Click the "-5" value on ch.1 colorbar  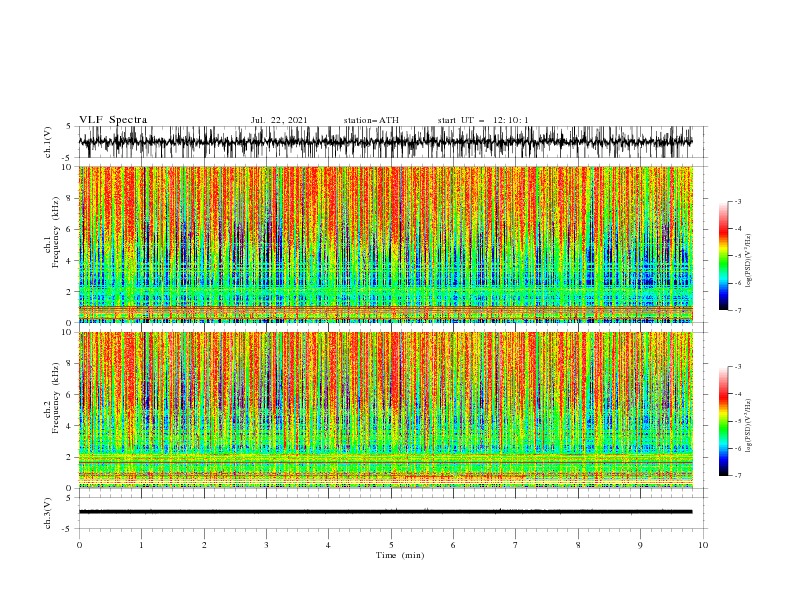(737, 256)
